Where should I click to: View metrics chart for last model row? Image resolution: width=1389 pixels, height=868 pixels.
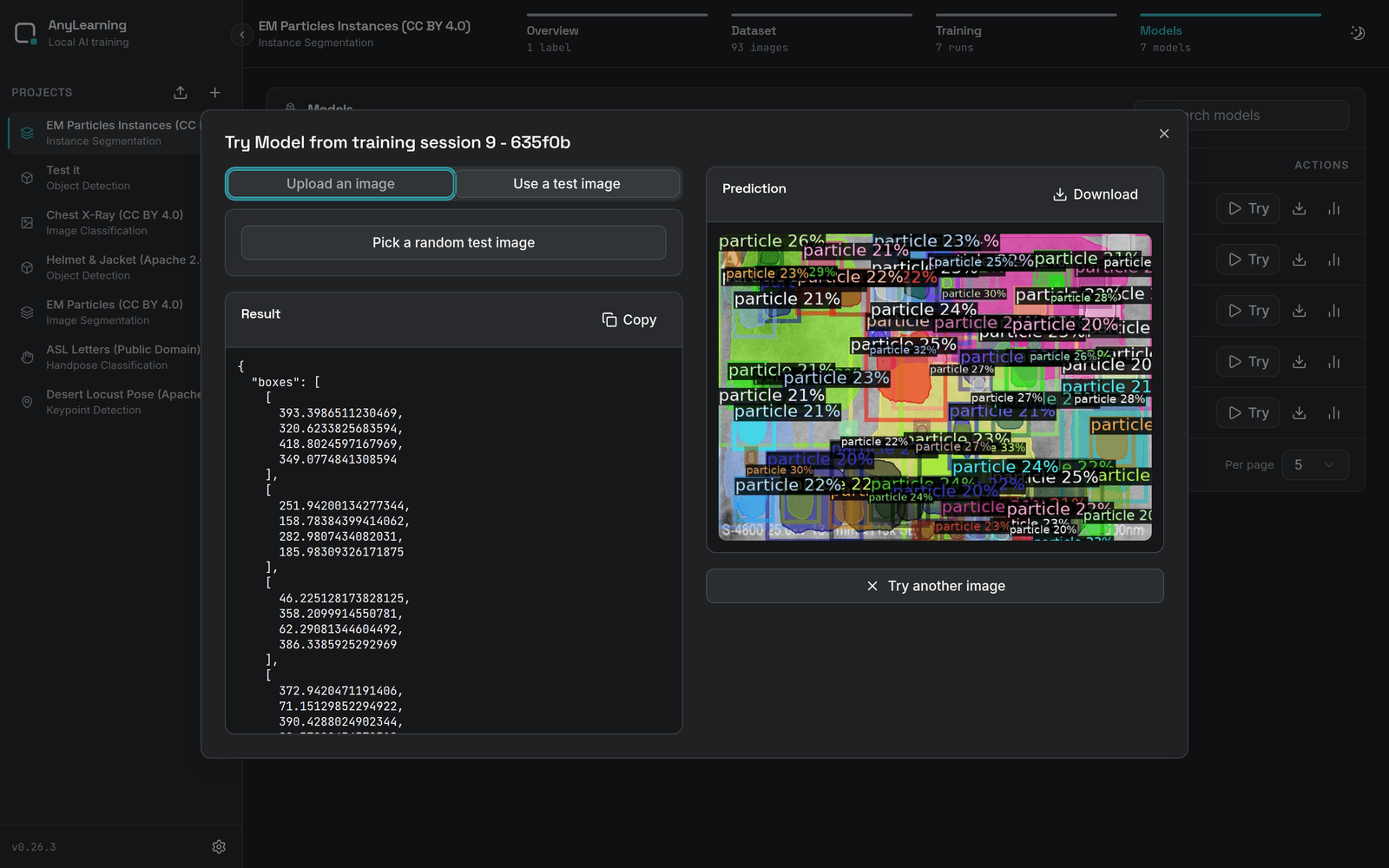(1334, 413)
